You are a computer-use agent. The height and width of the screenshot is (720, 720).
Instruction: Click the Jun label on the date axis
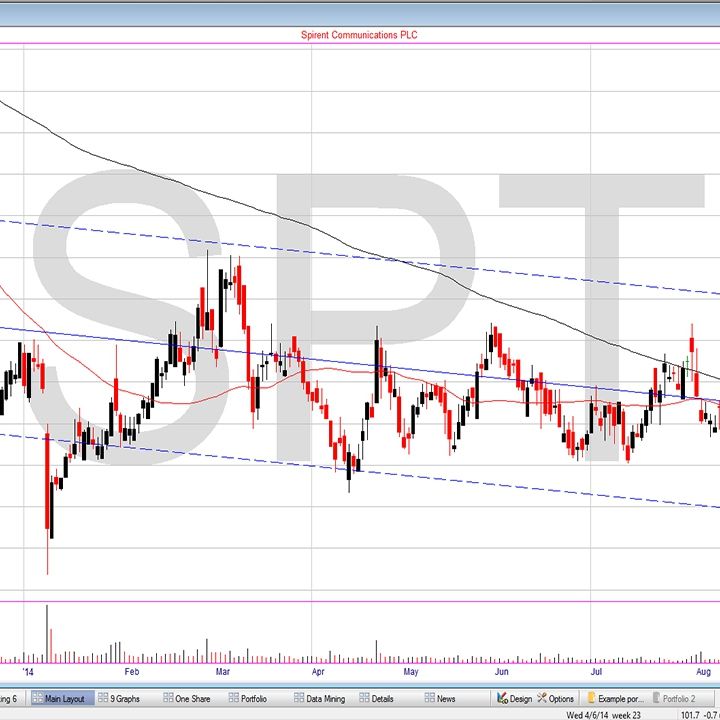(x=501, y=672)
